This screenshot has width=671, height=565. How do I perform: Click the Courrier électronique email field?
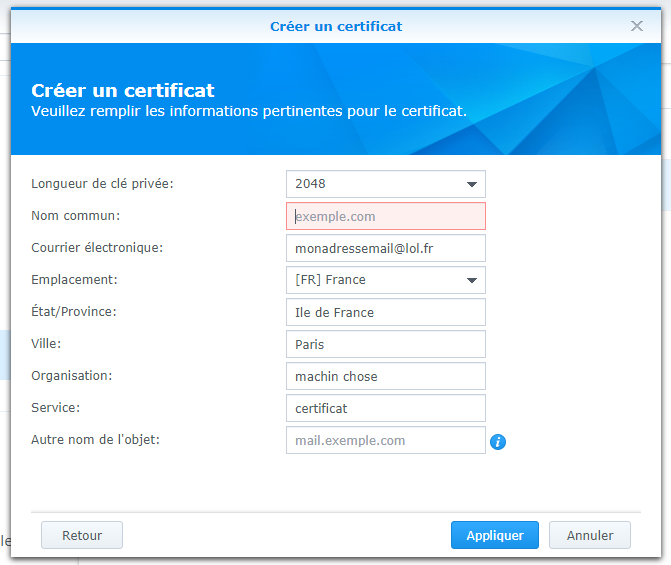(x=385, y=248)
